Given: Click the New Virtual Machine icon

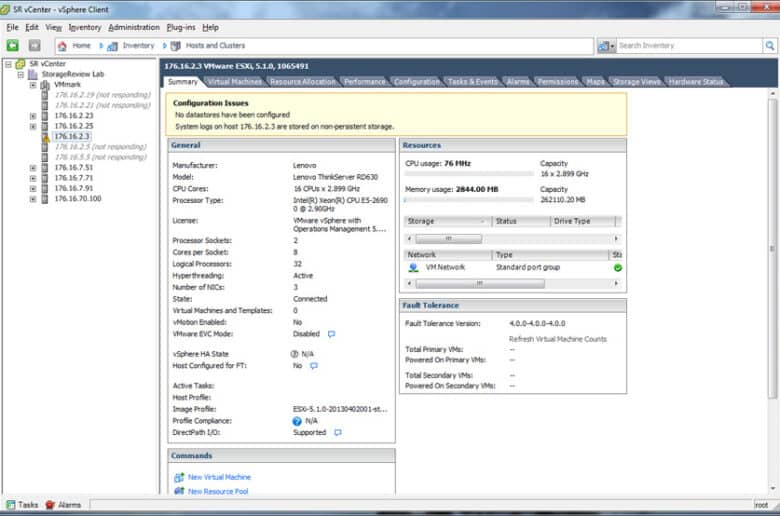Looking at the screenshot, I should point(179,477).
